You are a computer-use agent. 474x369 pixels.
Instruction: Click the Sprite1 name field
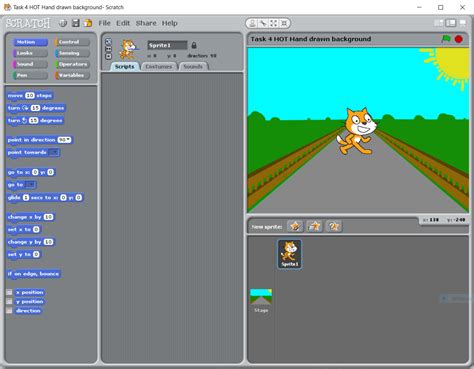pyautogui.click(x=167, y=45)
